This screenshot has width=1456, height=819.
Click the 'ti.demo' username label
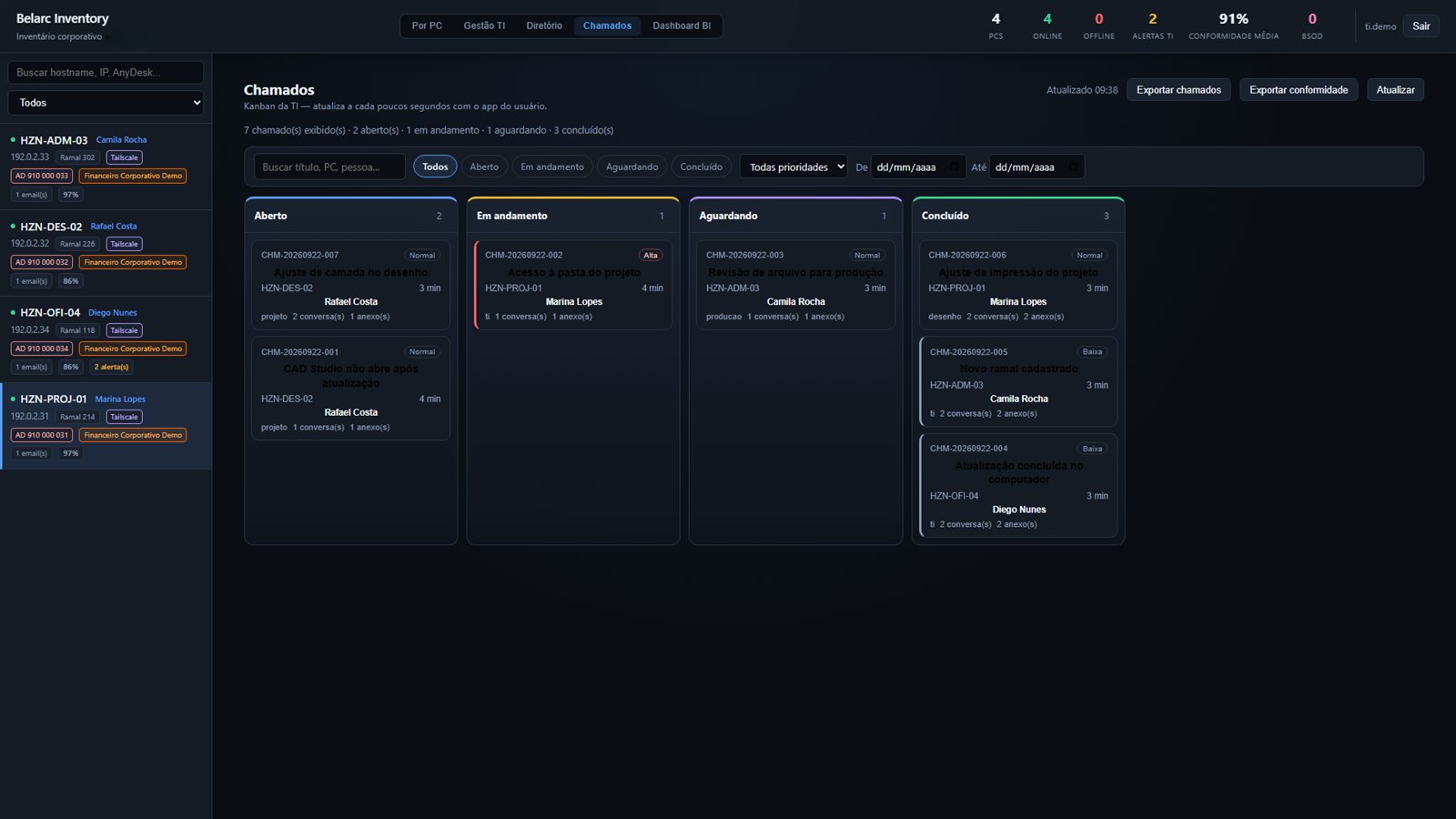1380,26
